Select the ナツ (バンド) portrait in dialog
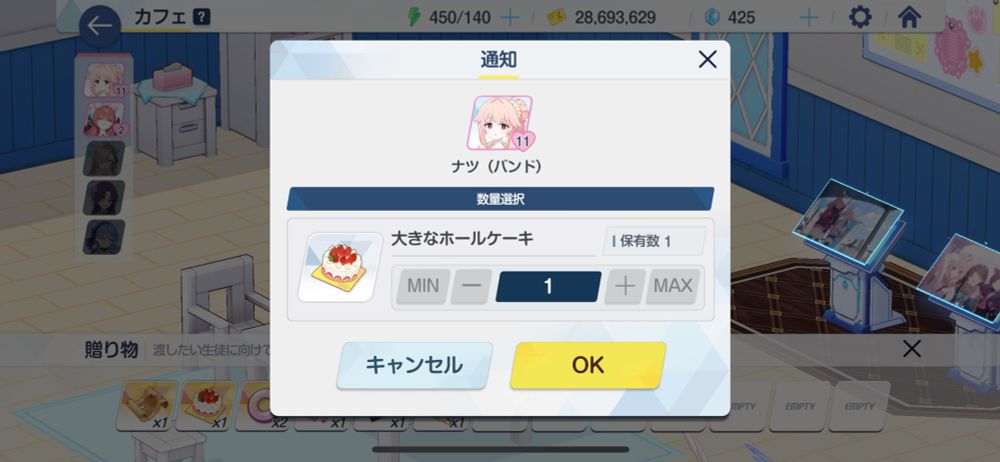1000x462 pixels. click(x=503, y=123)
